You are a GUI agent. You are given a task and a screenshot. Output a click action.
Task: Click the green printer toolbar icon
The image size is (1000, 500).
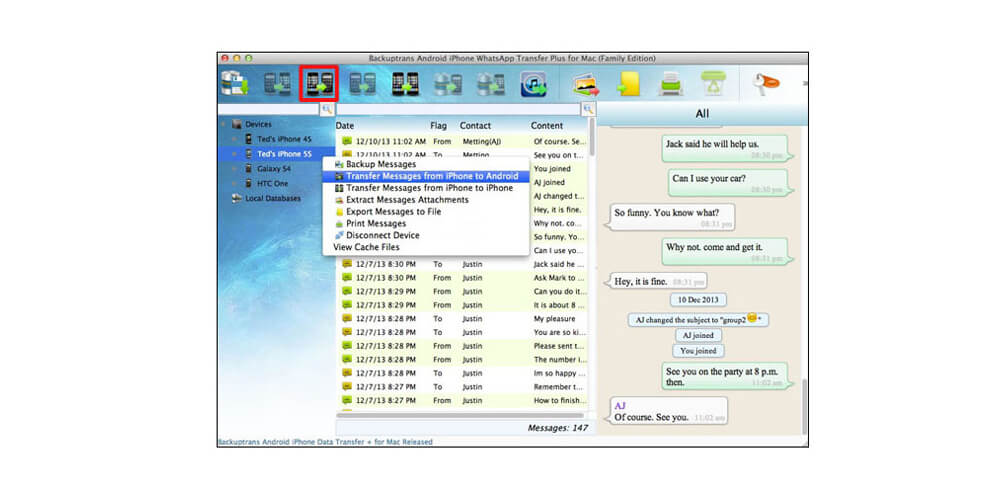pos(671,84)
